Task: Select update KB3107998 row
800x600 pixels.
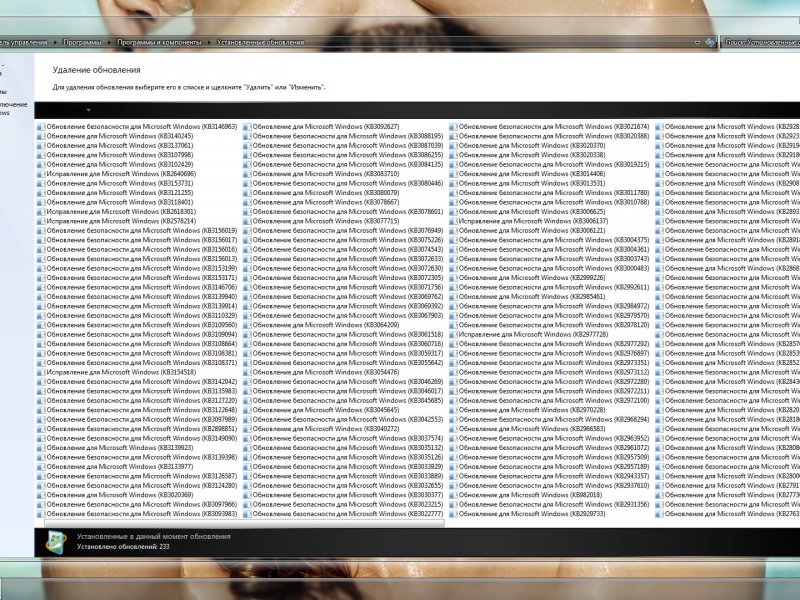Action: click(115, 155)
